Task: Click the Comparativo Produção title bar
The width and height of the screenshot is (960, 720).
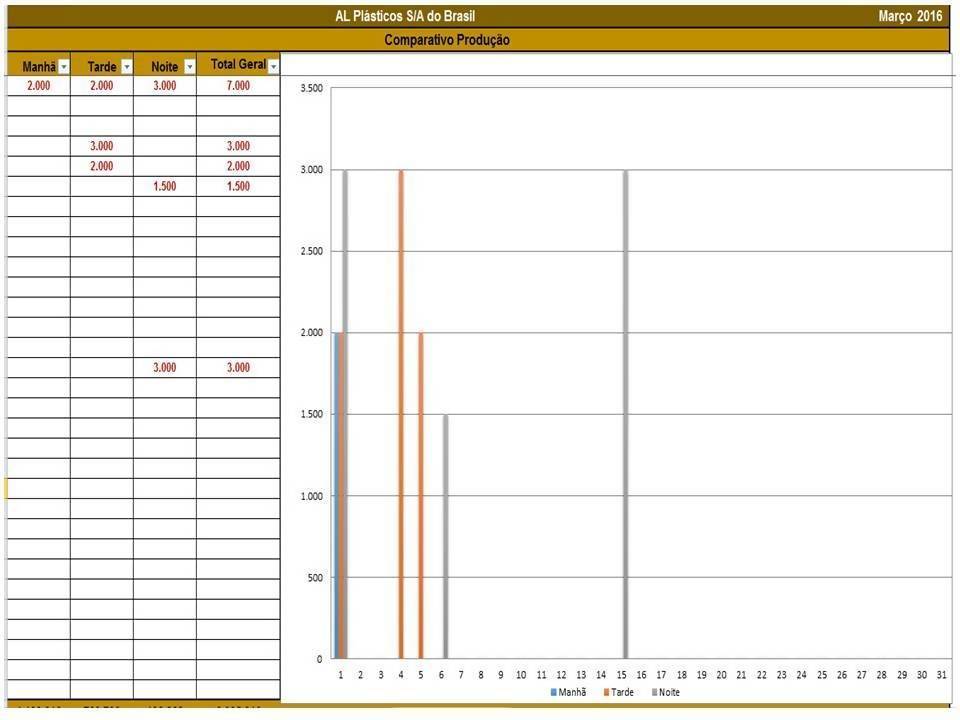Action: [x=447, y=40]
